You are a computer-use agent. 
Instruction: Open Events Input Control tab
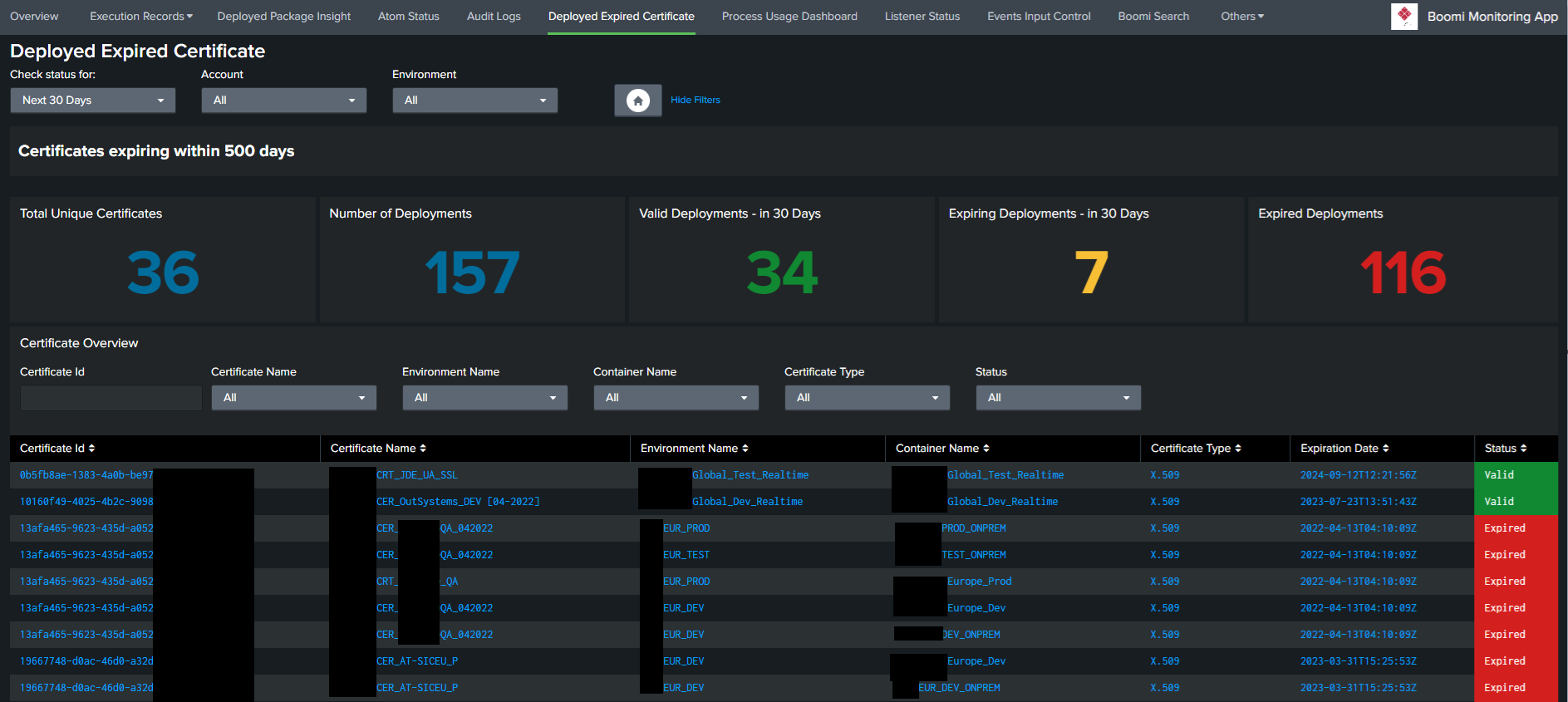pos(1039,17)
